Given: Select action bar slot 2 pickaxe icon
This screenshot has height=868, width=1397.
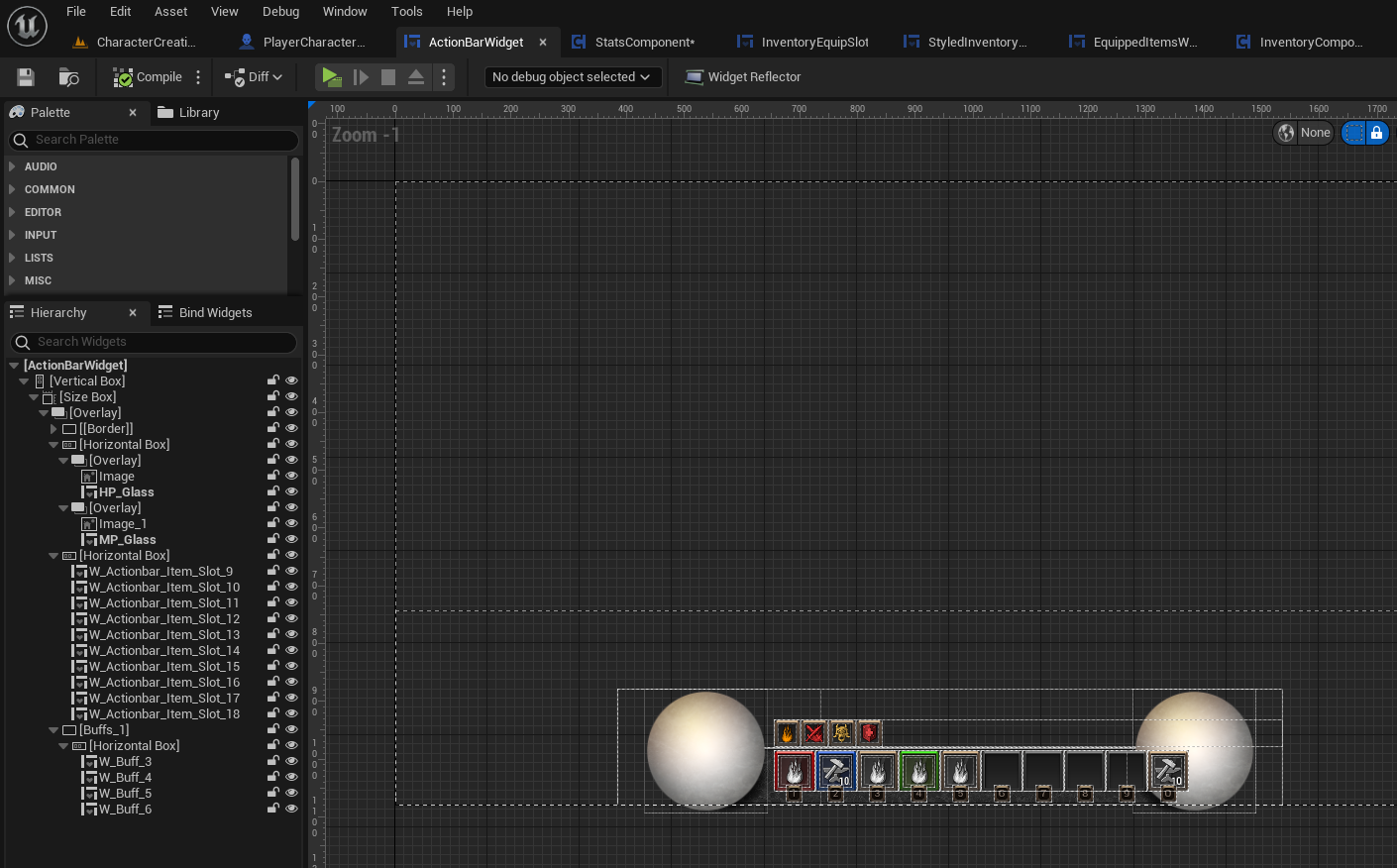Looking at the screenshot, I should click(x=835, y=770).
